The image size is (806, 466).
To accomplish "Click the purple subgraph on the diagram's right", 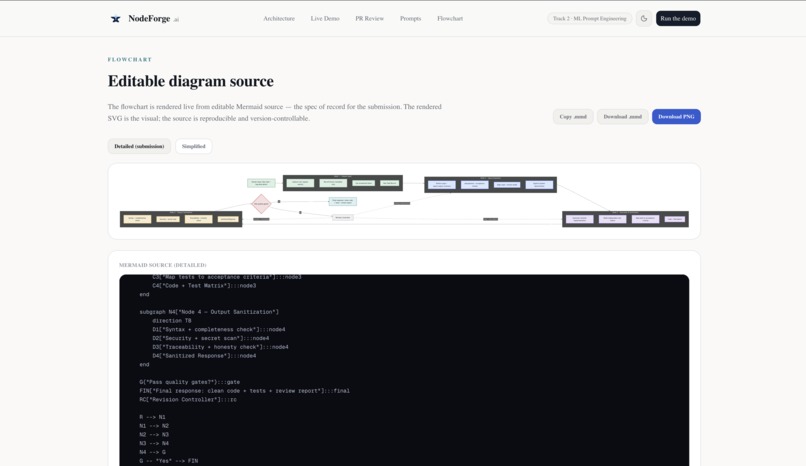I will click(625, 219).
